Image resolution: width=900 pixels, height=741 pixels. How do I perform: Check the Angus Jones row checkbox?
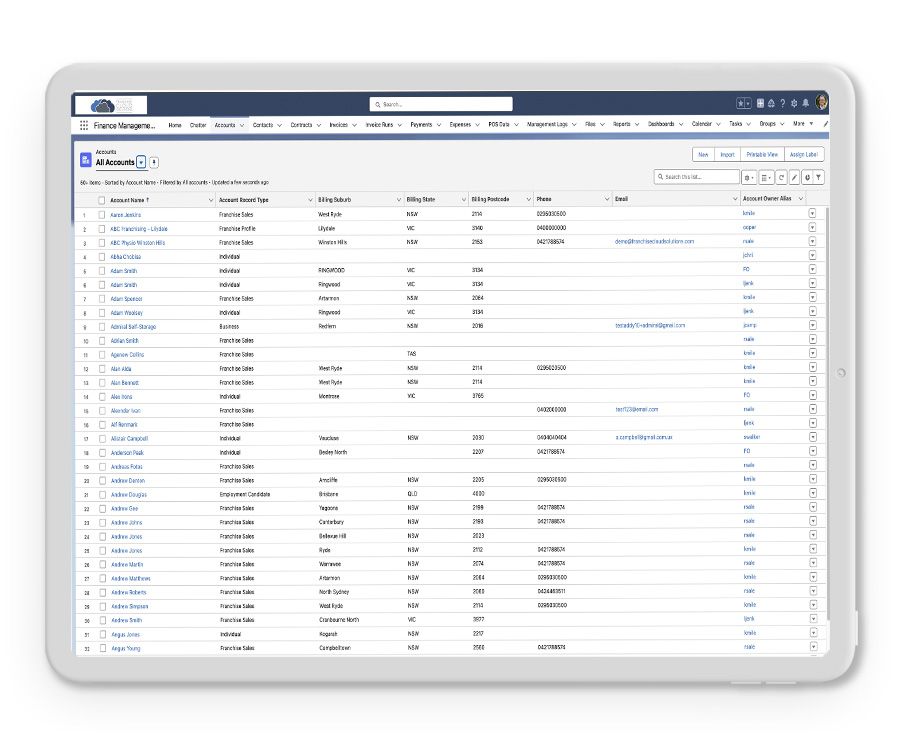pos(103,634)
